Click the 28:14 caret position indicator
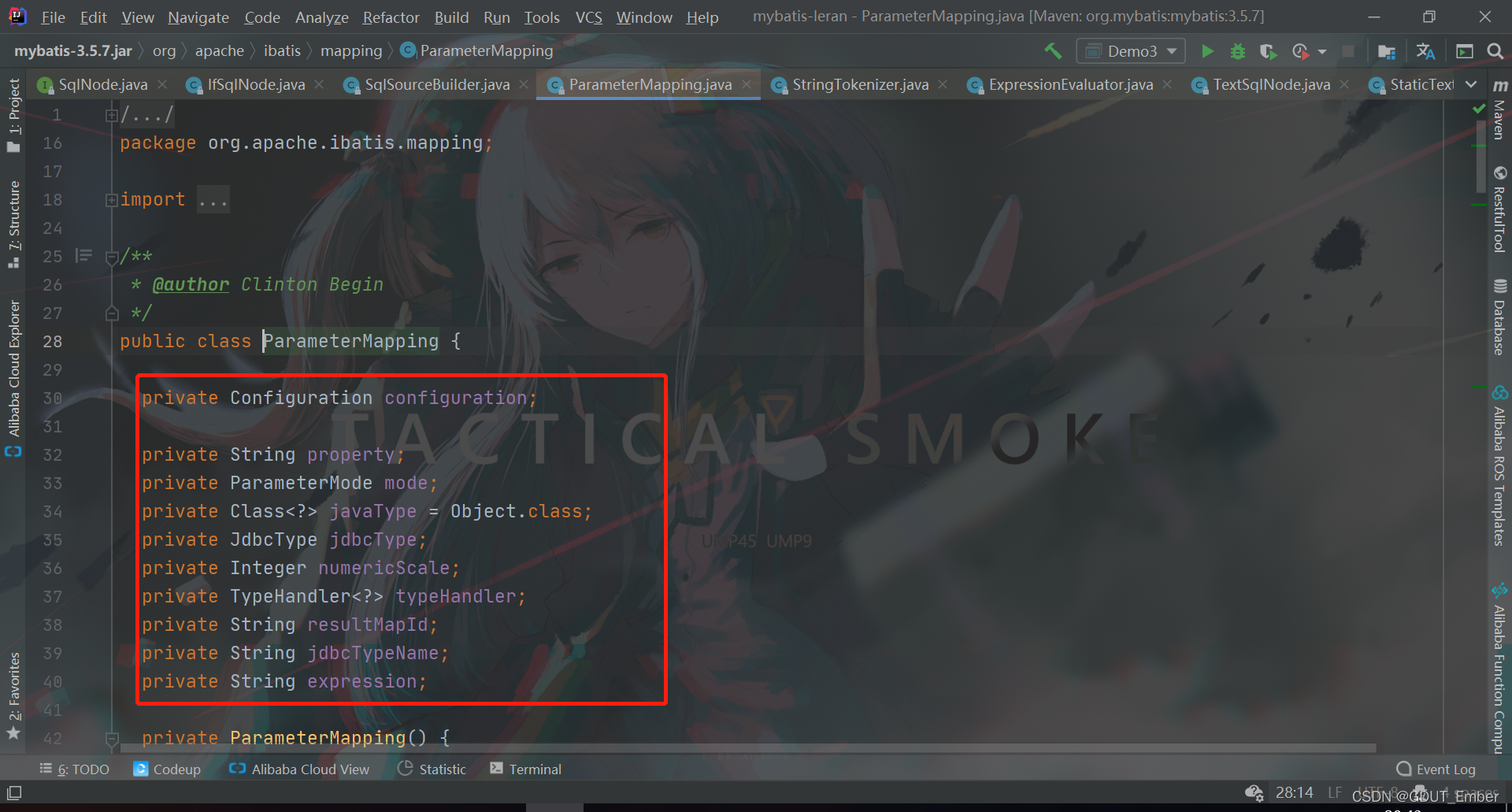This screenshot has width=1512, height=812. click(1294, 792)
